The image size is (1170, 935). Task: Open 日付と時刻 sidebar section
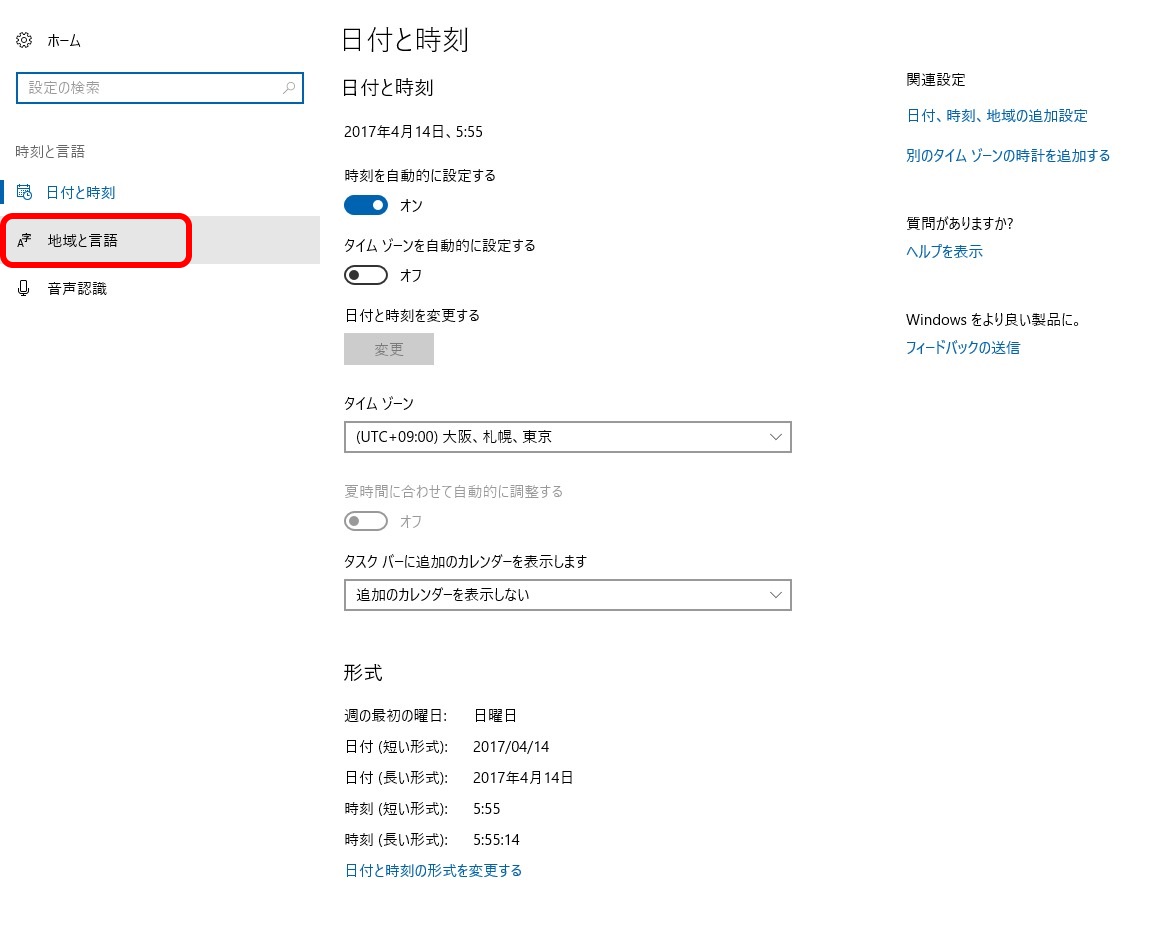pyautogui.click(x=81, y=193)
